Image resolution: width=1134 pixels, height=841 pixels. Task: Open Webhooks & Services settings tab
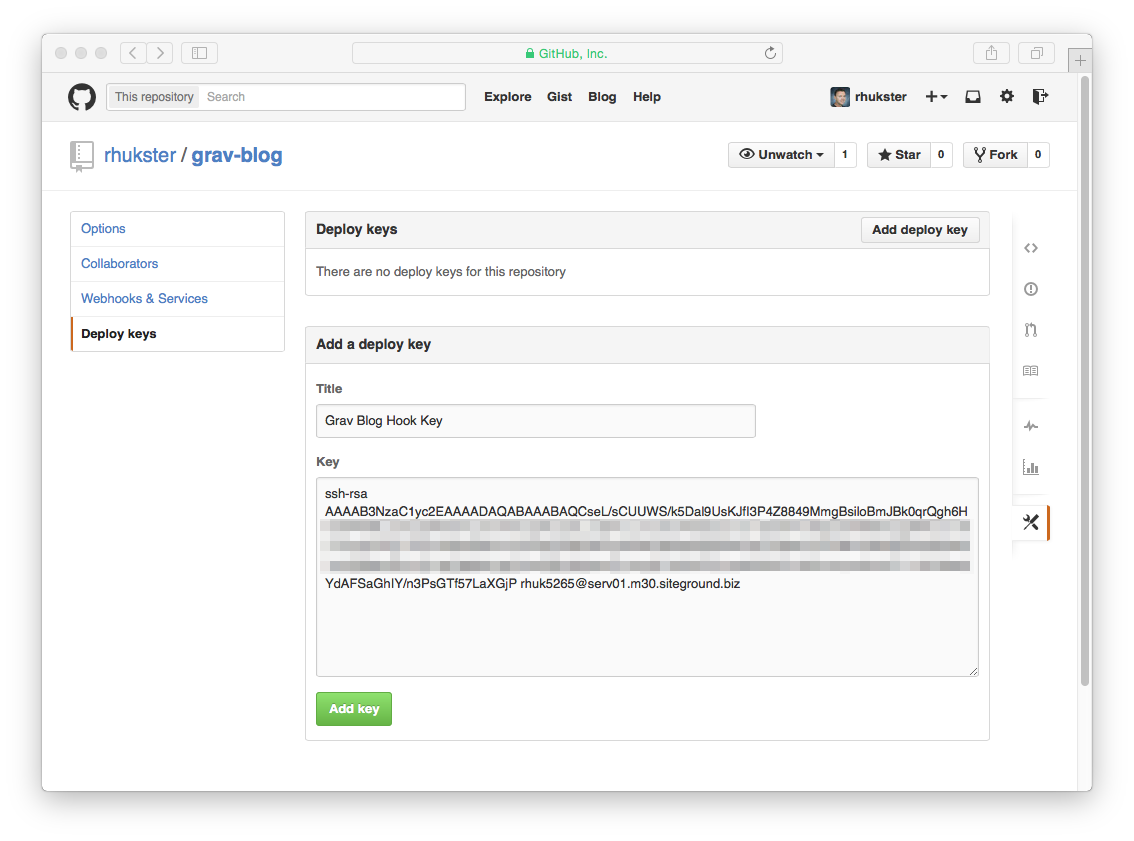177,299
